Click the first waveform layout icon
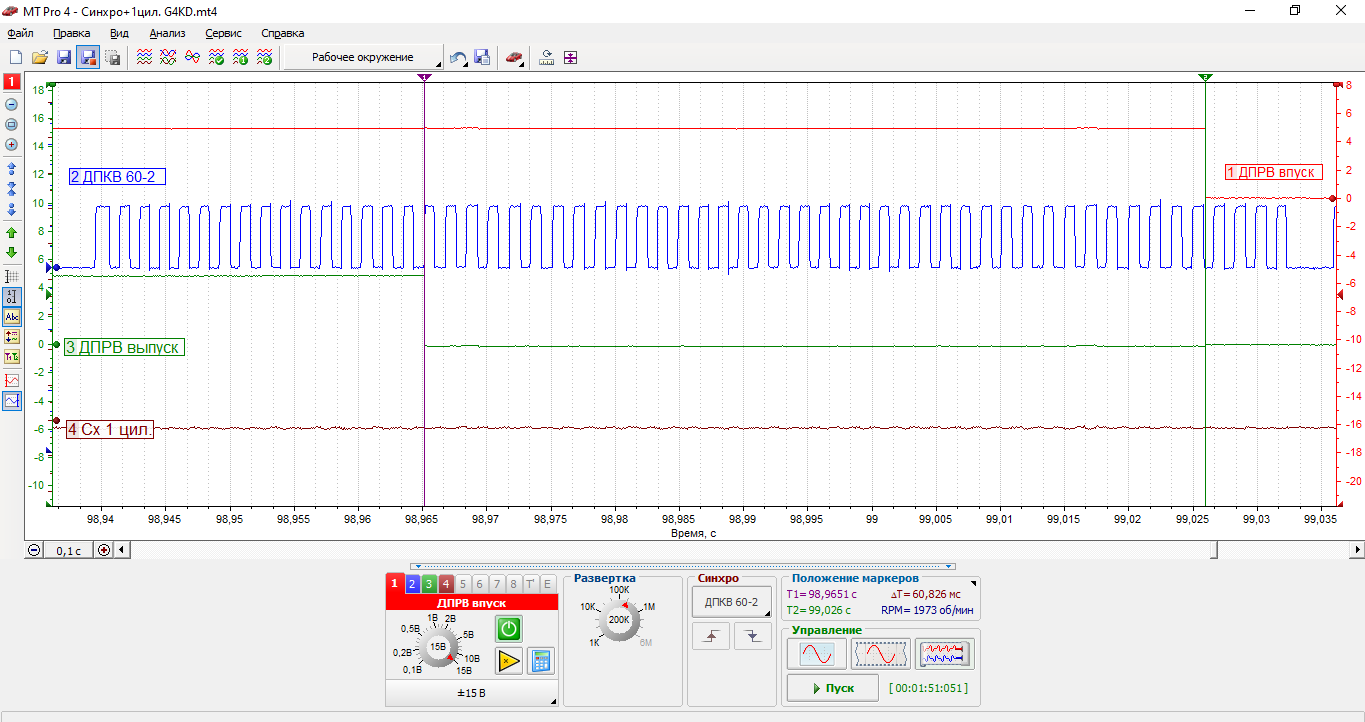Image resolution: width=1365 pixels, height=722 pixels. pos(145,58)
